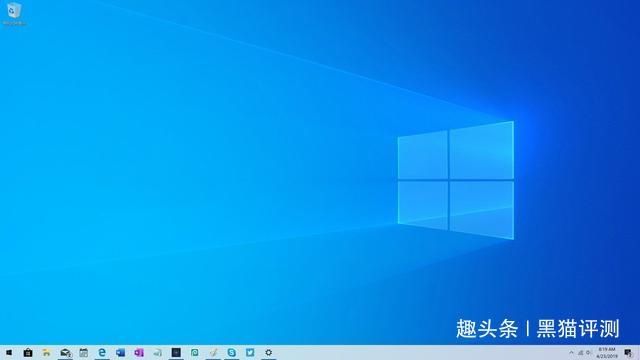Open File Explorer from the taskbar
The width and height of the screenshot is (640, 360).
coord(47,353)
